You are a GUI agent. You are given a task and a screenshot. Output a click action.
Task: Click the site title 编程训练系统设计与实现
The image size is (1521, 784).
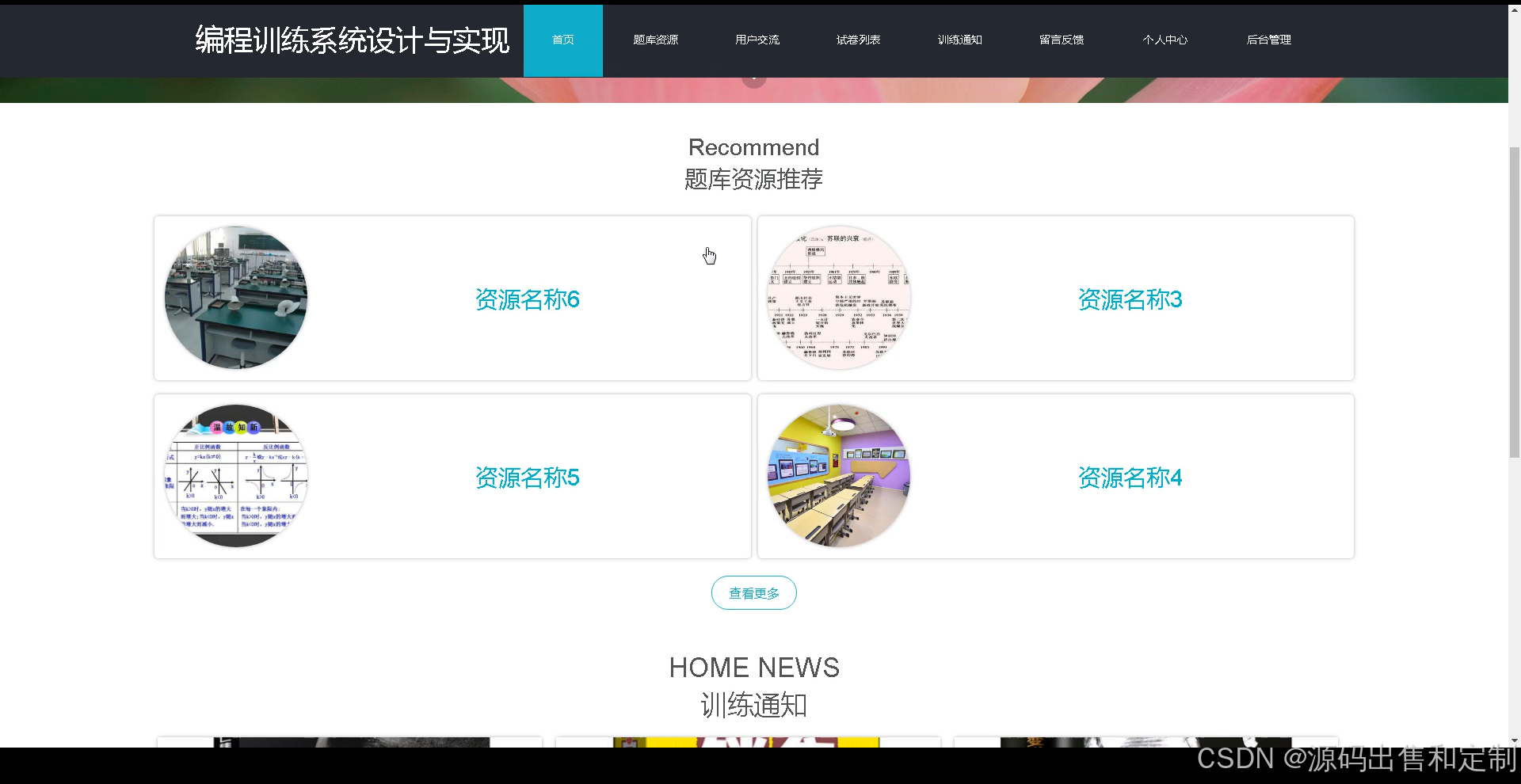pyautogui.click(x=352, y=40)
